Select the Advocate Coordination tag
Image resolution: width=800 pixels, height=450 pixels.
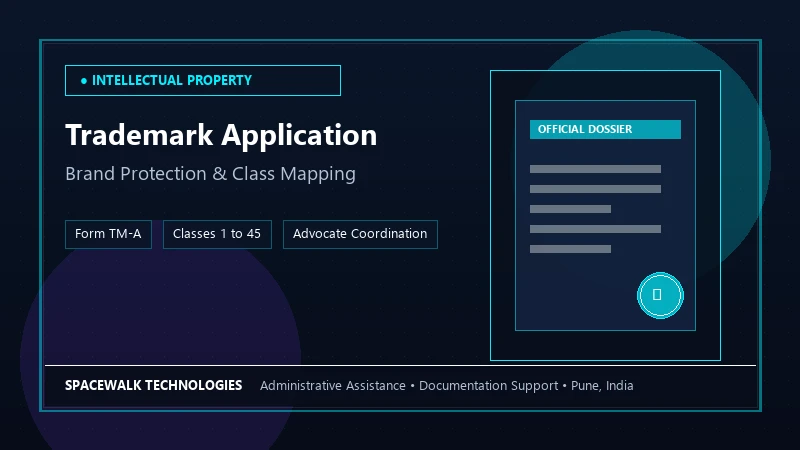click(x=360, y=234)
